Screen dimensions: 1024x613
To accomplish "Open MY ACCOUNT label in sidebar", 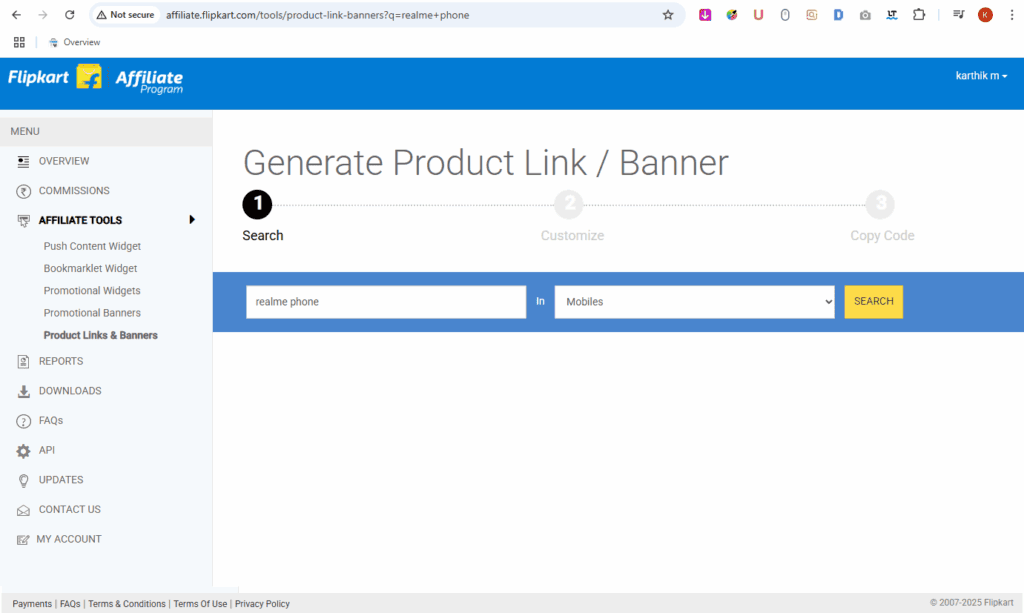I will tap(69, 539).
